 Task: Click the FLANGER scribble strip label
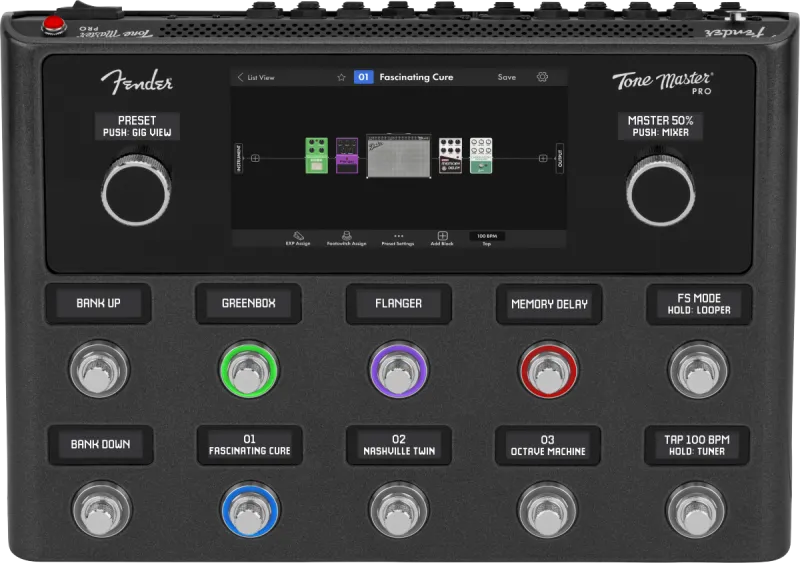coord(398,304)
